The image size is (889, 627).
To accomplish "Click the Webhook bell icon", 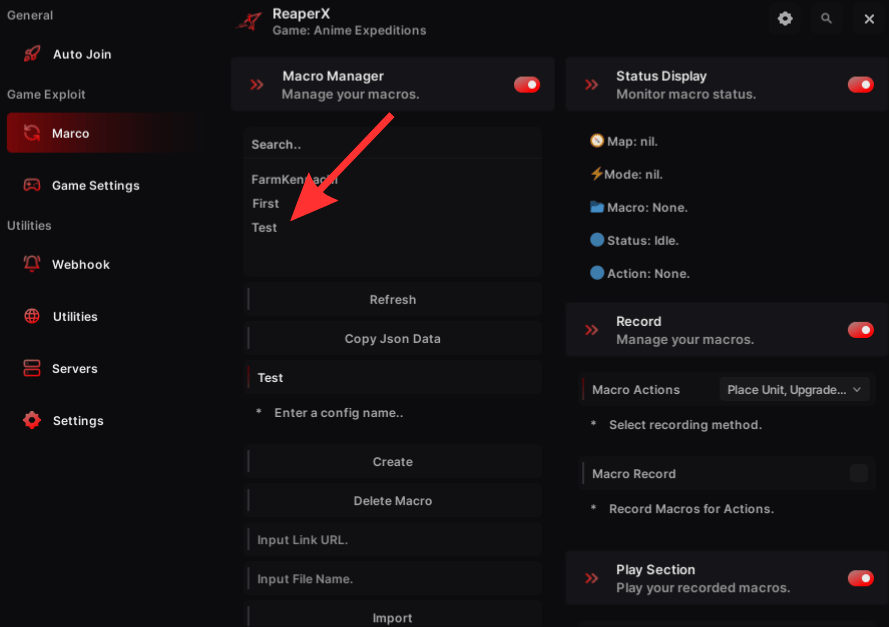I will (x=32, y=264).
